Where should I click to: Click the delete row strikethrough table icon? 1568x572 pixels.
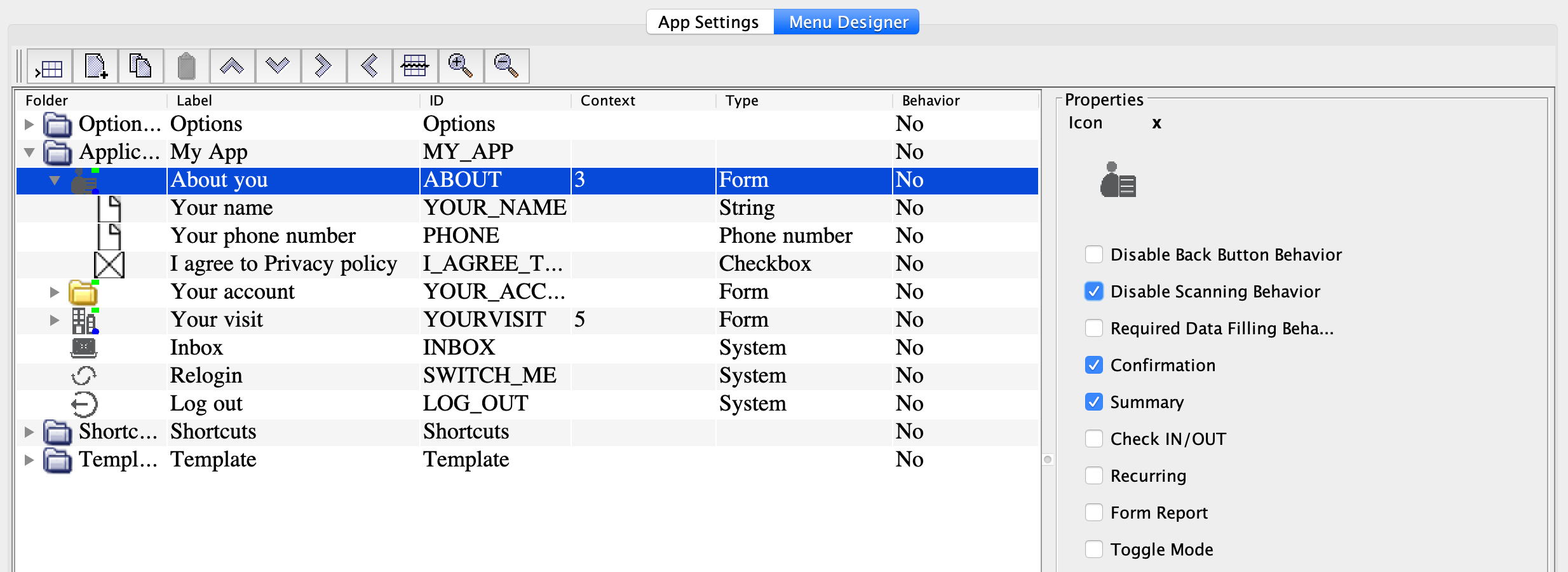[x=415, y=67]
